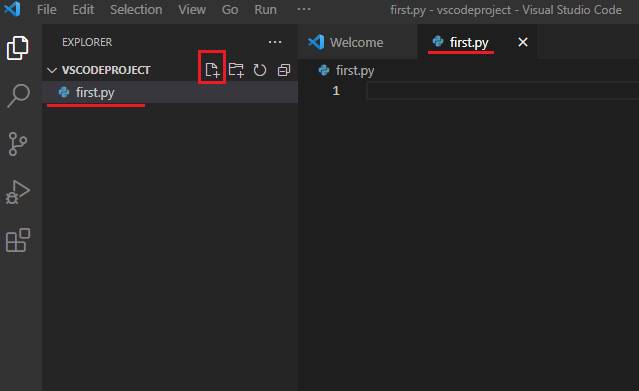Click the New File icon in Explorer

tap(212, 70)
